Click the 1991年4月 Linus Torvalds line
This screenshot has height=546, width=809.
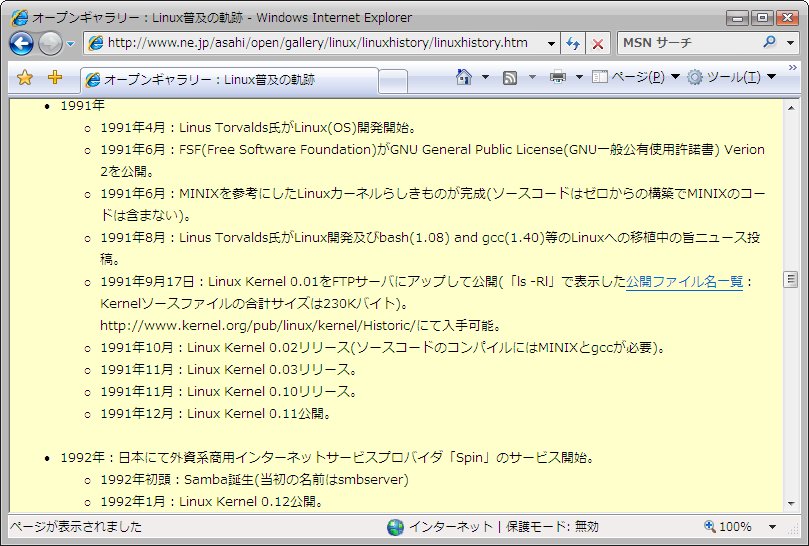pyautogui.click(x=258, y=127)
